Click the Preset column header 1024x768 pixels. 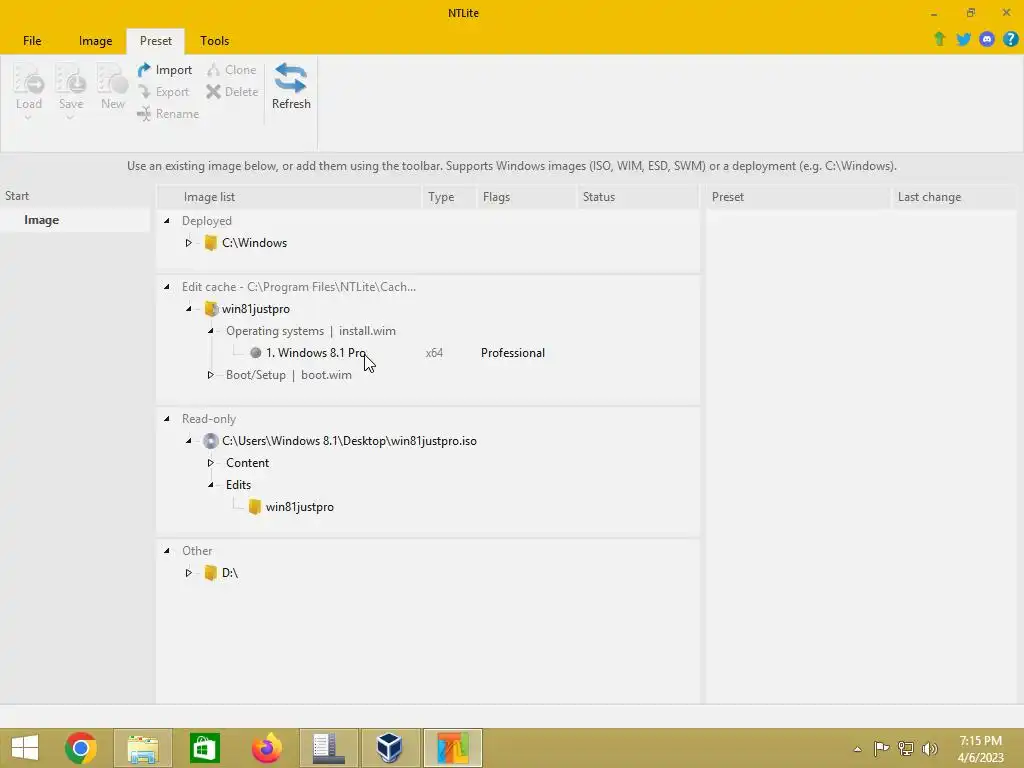pyautogui.click(x=798, y=197)
